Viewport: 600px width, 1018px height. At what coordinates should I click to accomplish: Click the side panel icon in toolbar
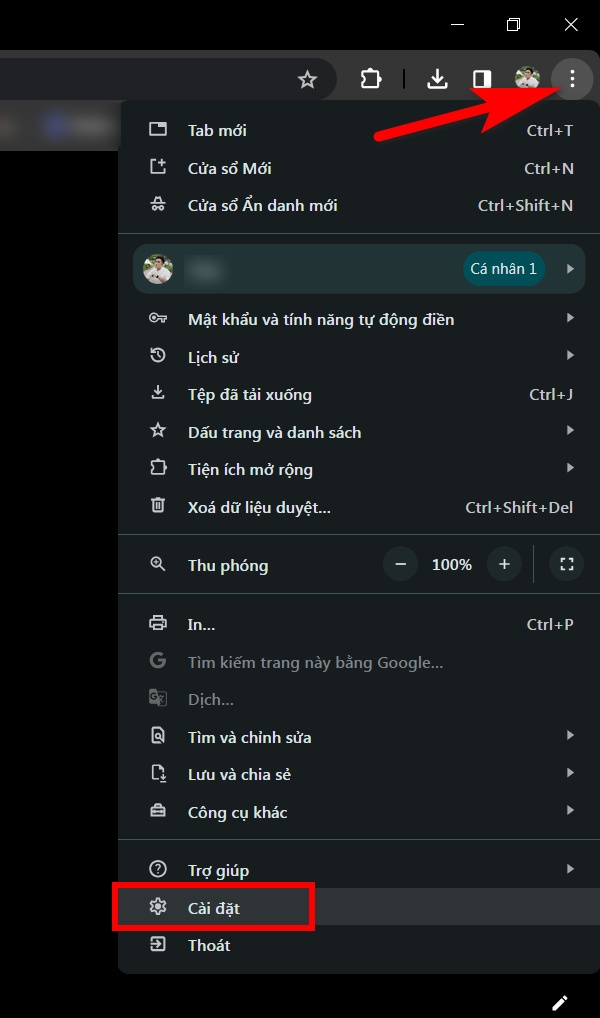tap(481, 78)
